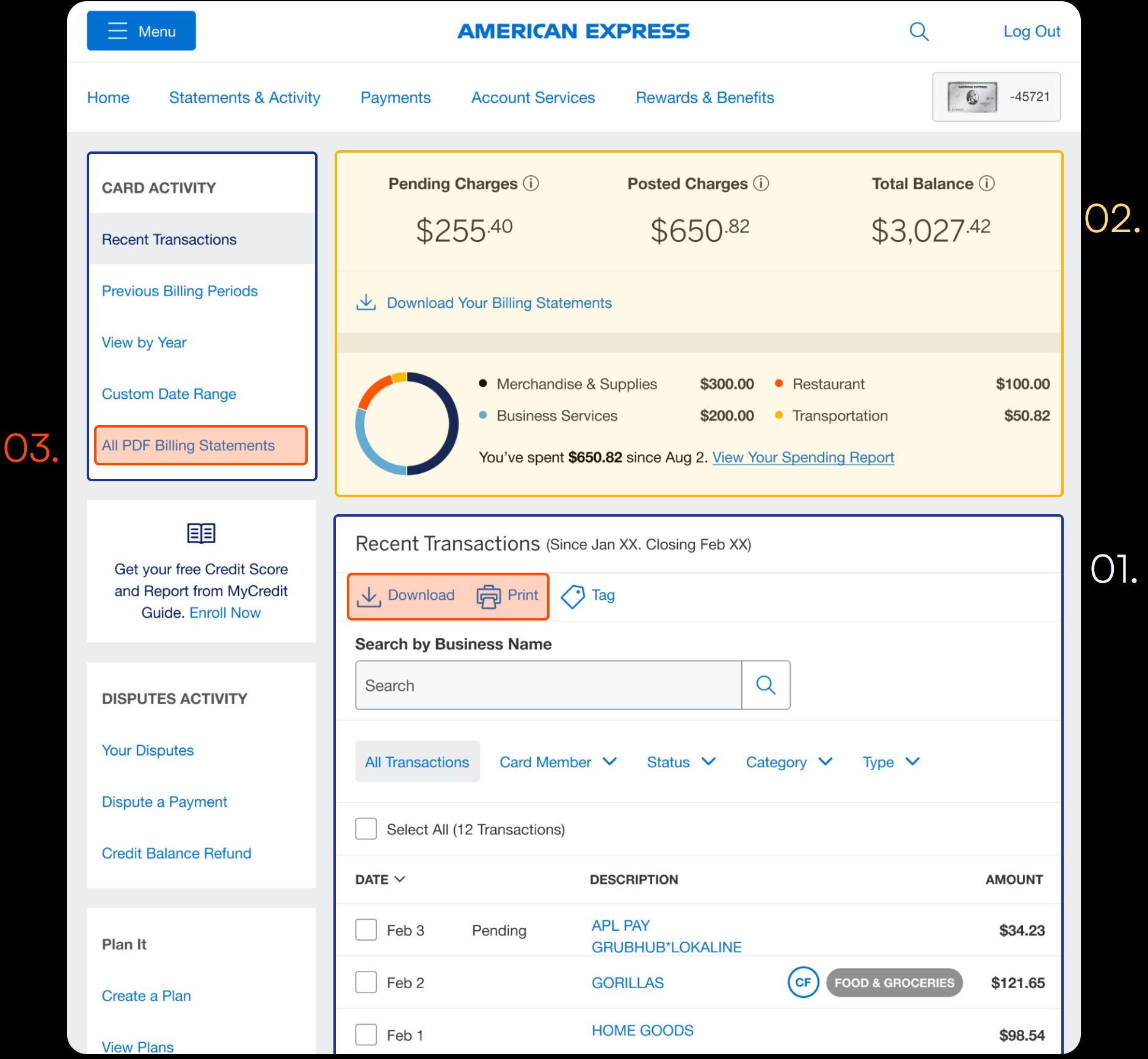Focus the Search by Business Name field

[x=548, y=685]
